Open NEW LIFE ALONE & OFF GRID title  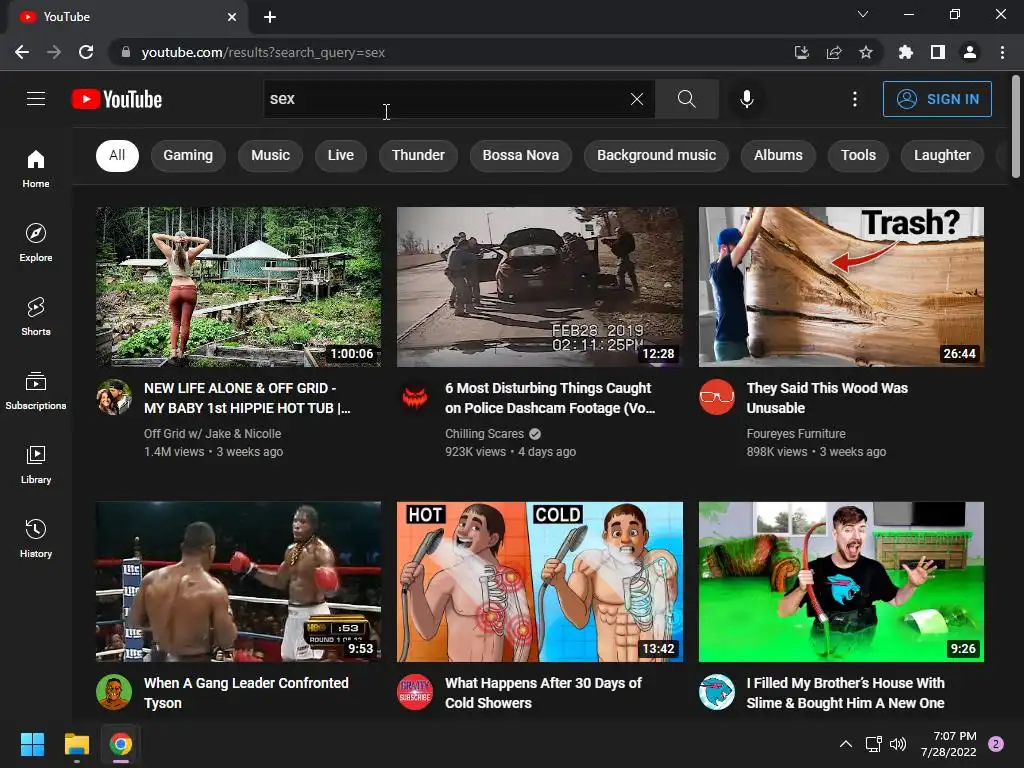pyautogui.click(x=247, y=398)
